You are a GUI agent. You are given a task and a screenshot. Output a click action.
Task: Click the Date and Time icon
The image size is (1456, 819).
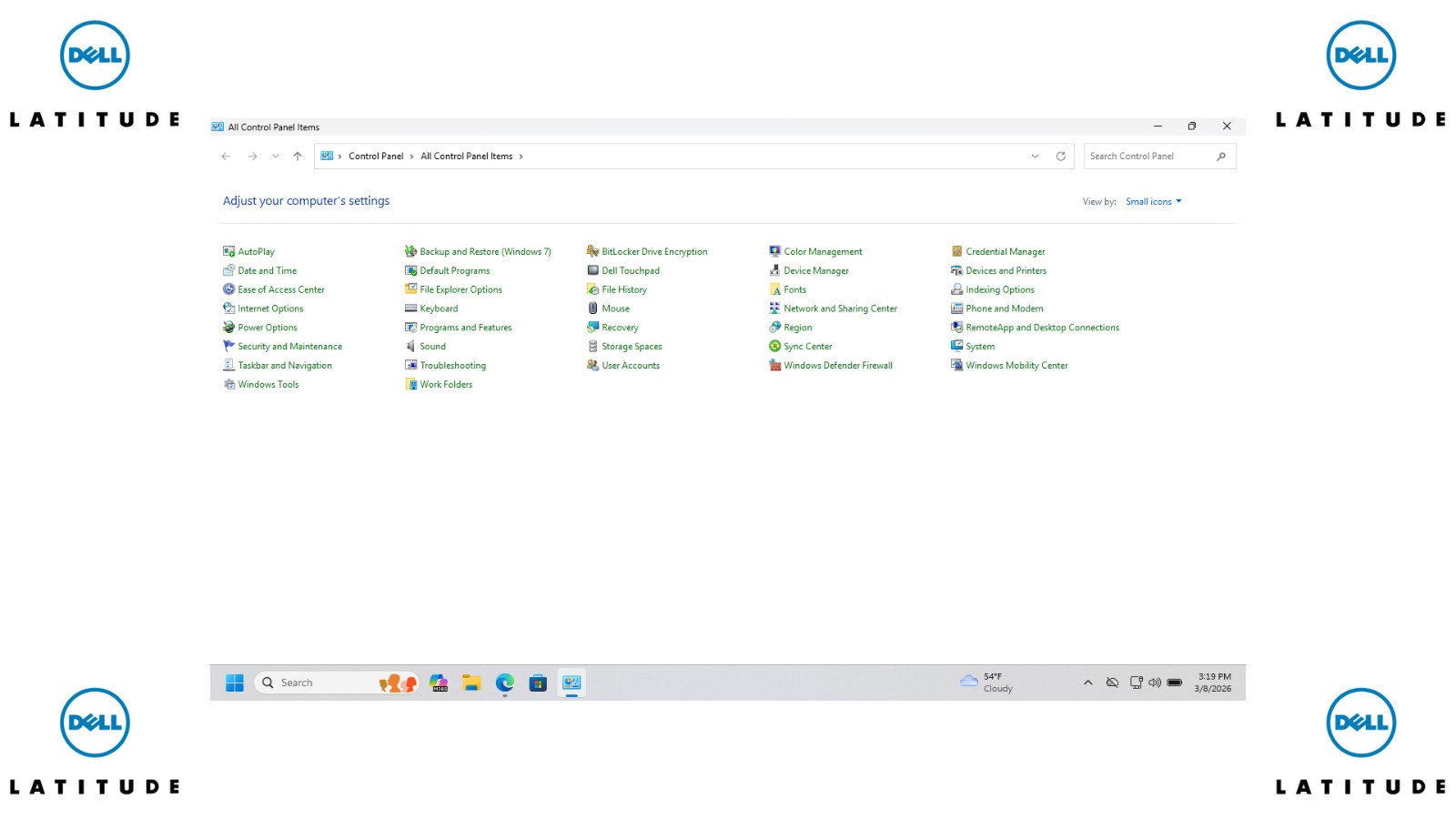[229, 270]
